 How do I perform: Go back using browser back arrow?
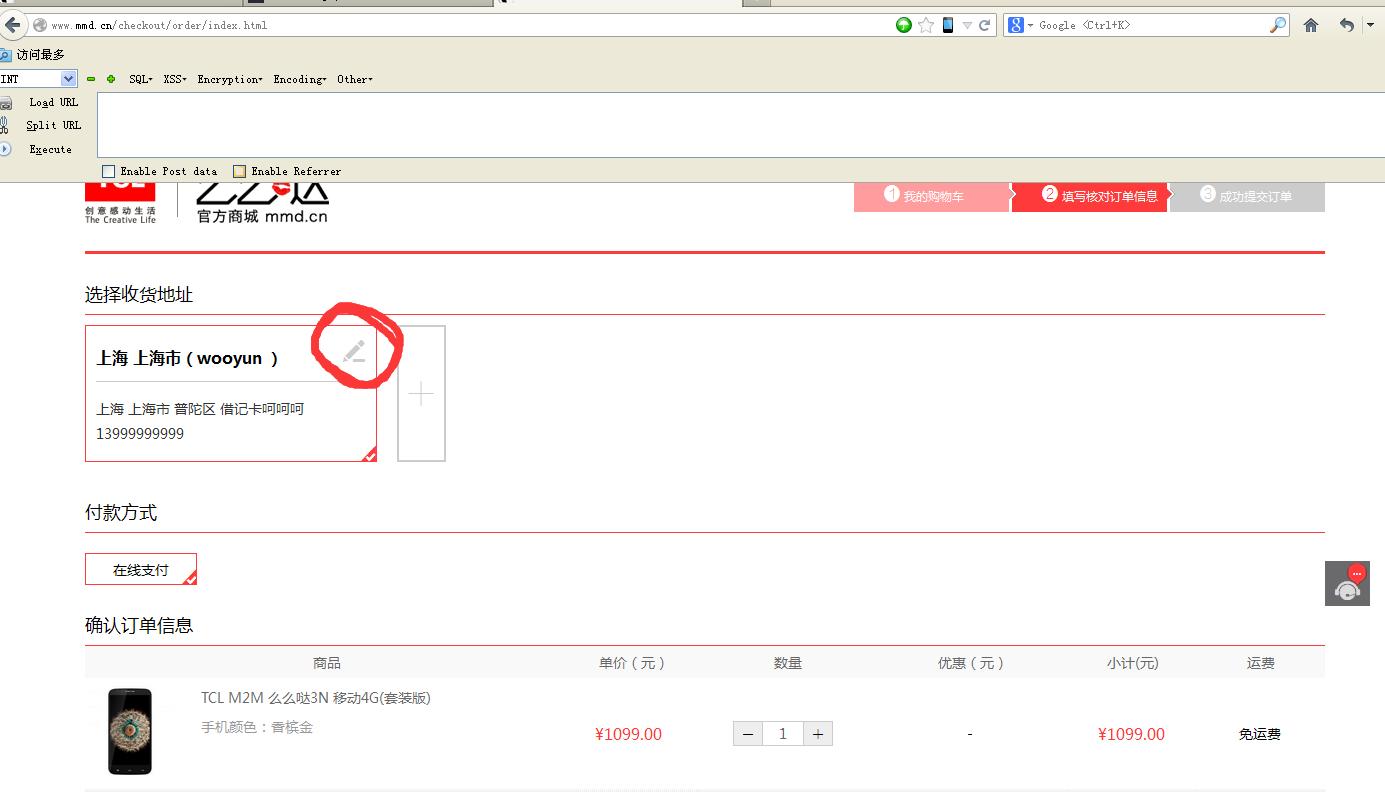[x=11, y=25]
